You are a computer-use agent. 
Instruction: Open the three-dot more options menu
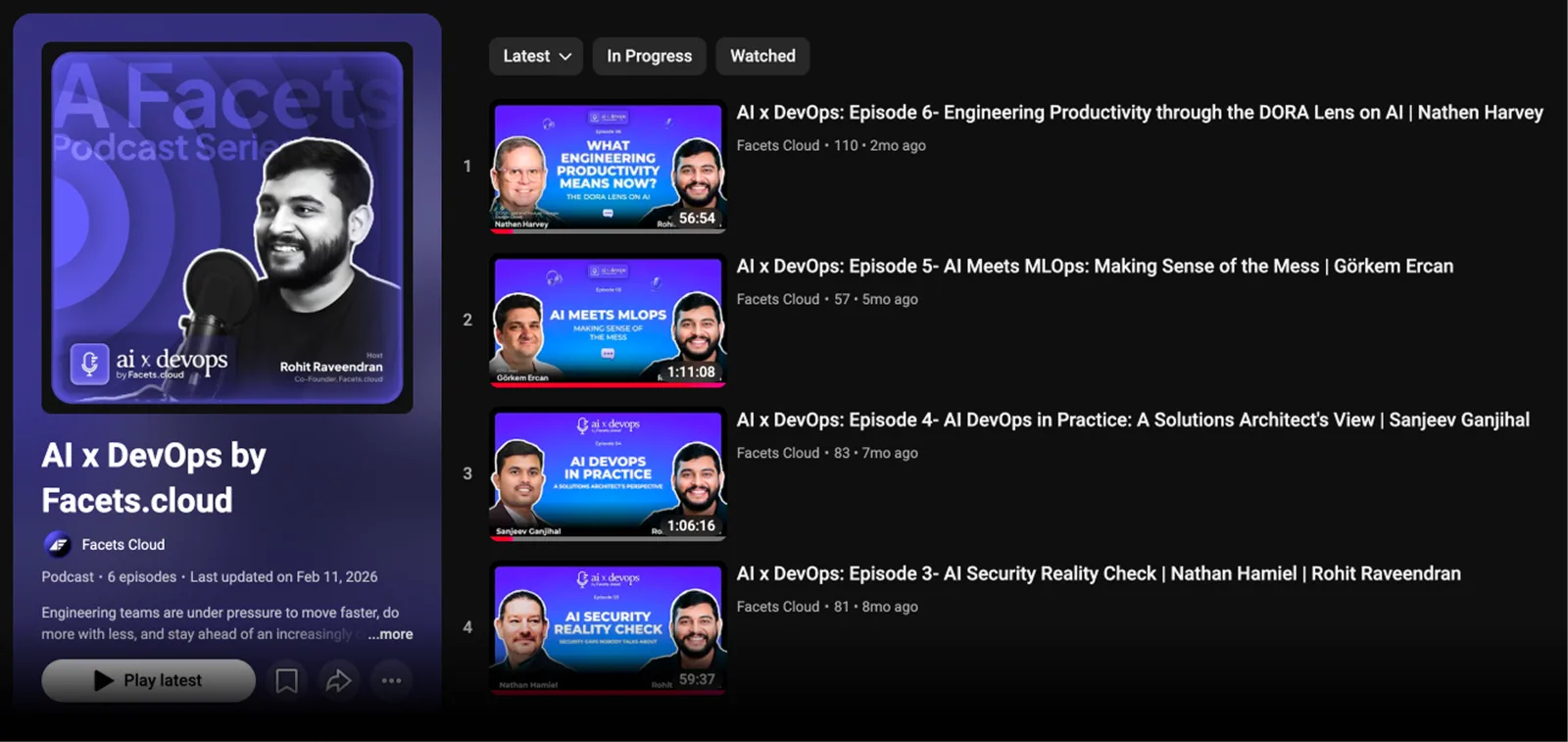pos(391,680)
